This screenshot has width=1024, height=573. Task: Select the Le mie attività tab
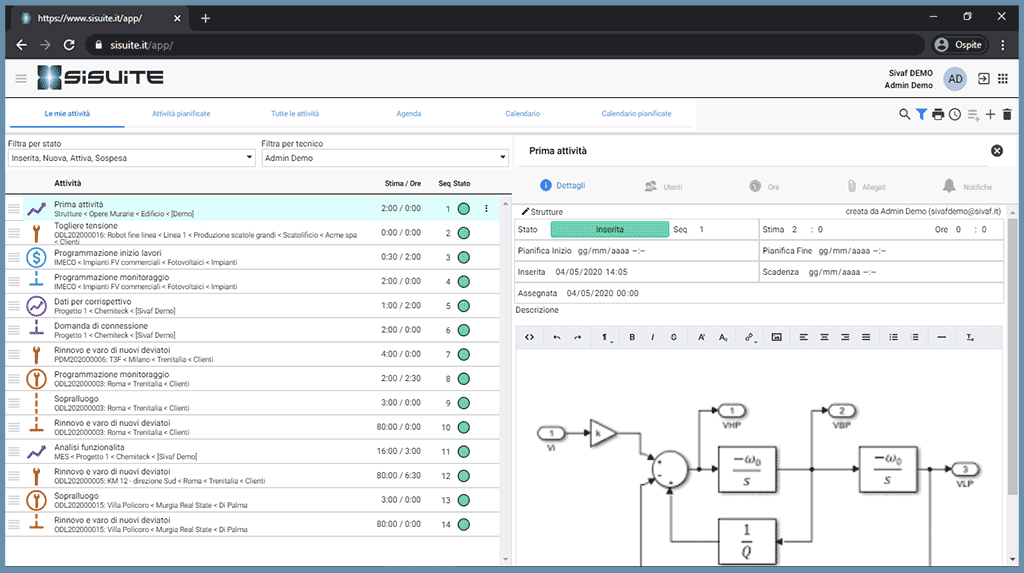[x=67, y=114]
